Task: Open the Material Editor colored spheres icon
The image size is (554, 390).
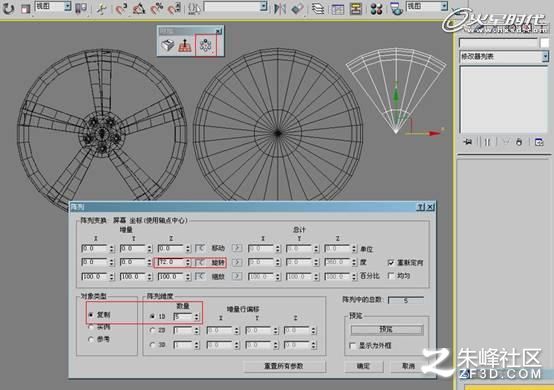Action: tap(377, 8)
